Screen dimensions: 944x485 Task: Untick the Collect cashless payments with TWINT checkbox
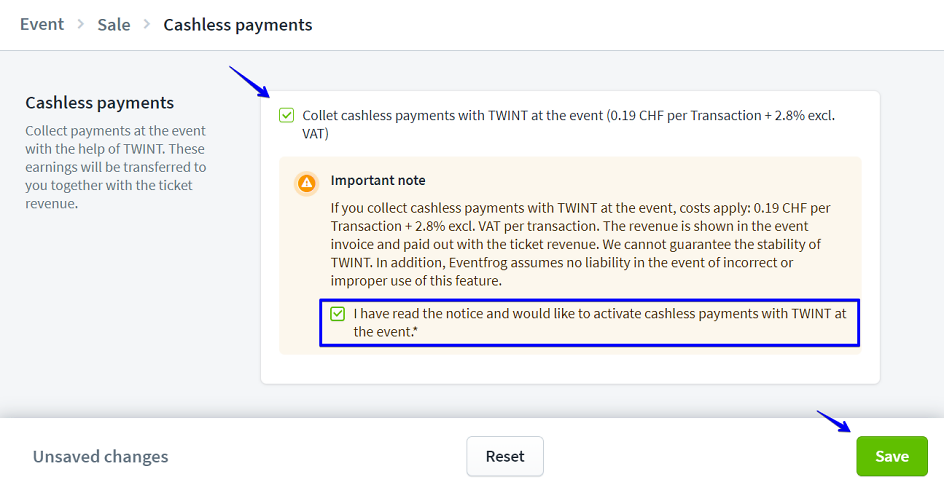point(288,116)
